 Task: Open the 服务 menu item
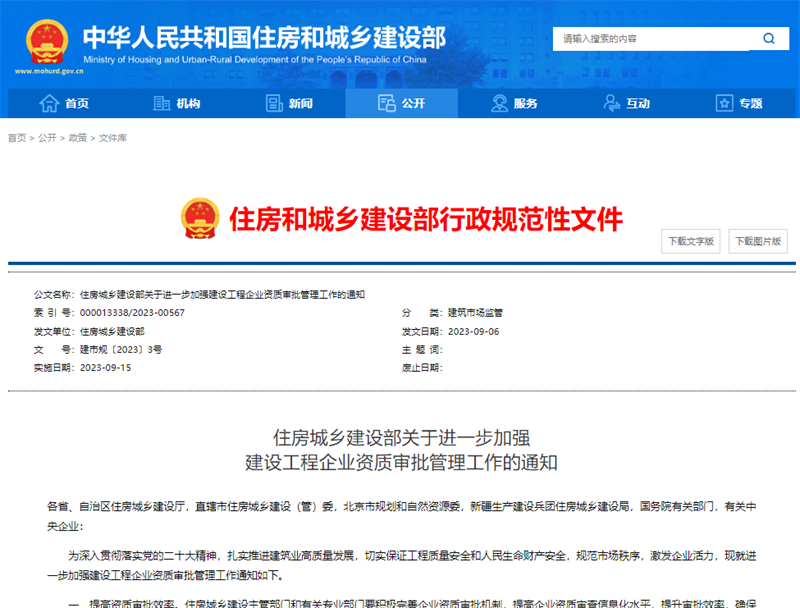516,104
